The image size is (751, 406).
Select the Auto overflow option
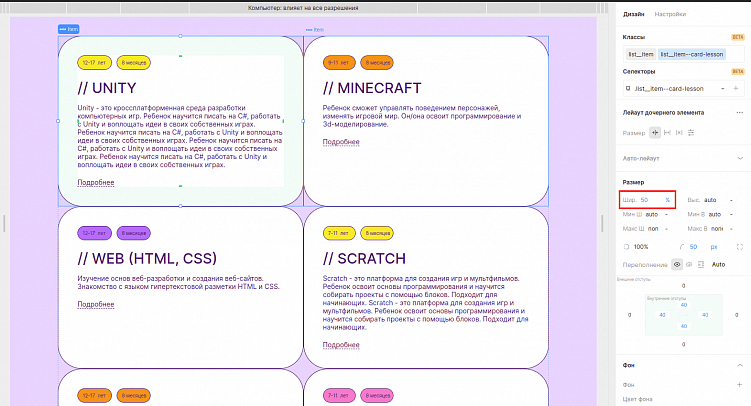(x=718, y=264)
